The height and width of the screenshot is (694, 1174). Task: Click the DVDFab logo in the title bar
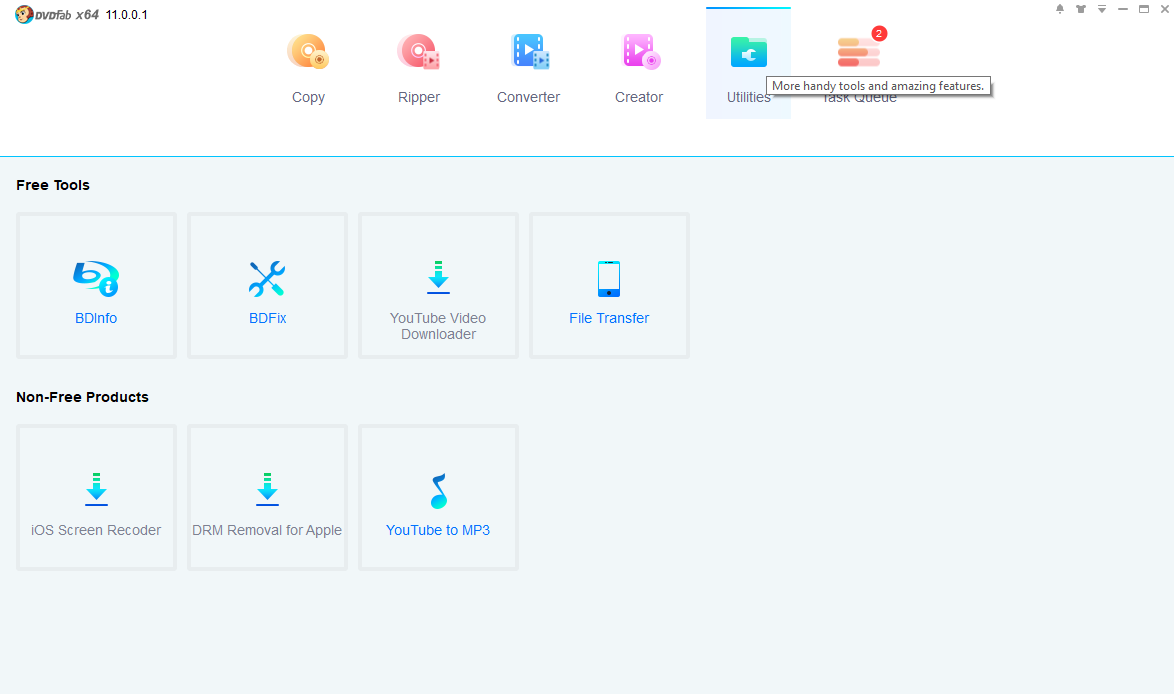tap(57, 14)
